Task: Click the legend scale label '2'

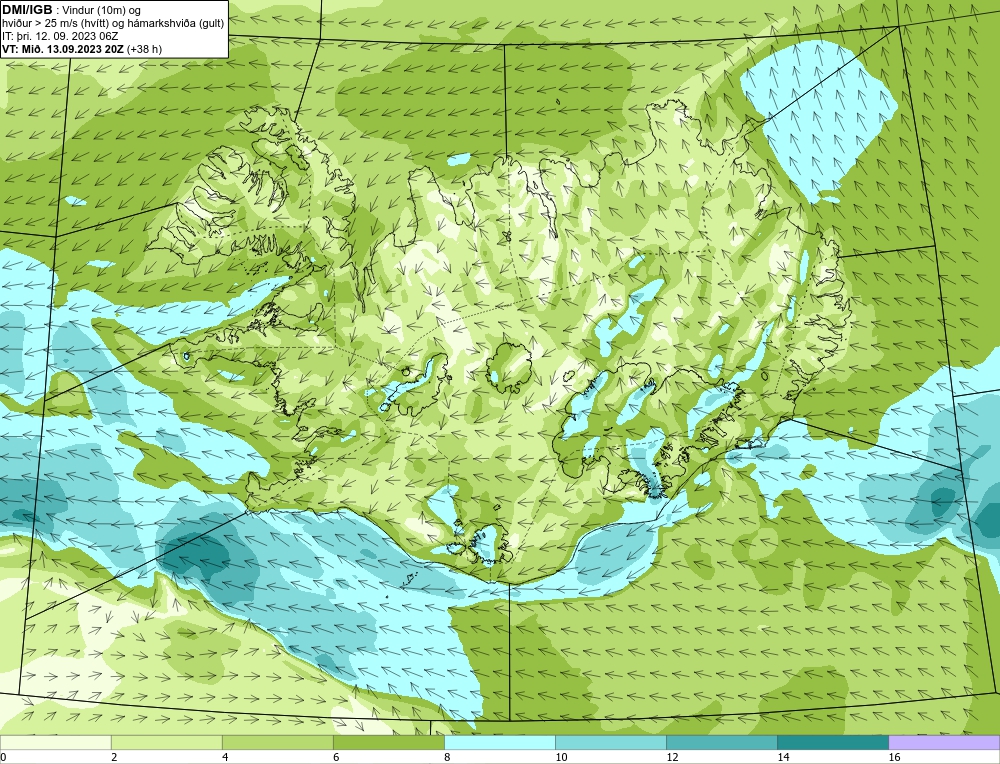Action: 114,757
